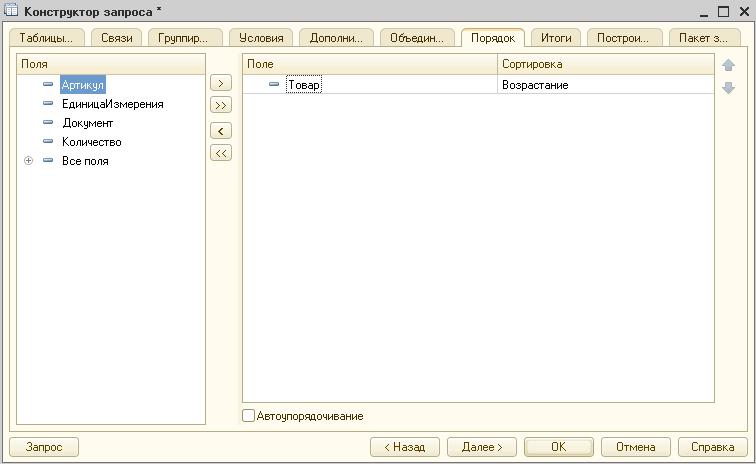Click the Запрос button
756x464 pixels.
click(x=44, y=447)
